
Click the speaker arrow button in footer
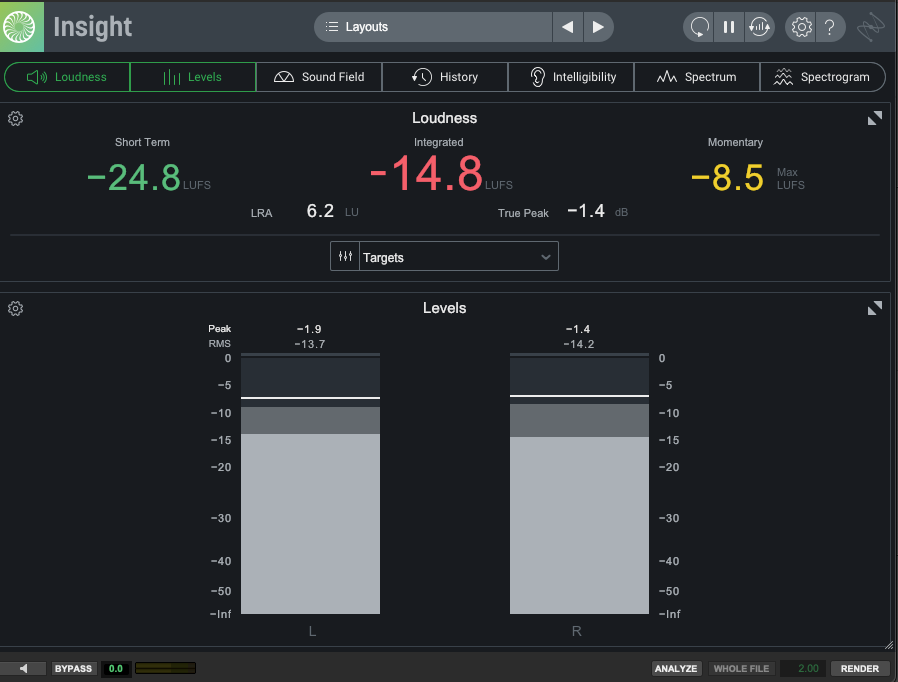pos(23,668)
